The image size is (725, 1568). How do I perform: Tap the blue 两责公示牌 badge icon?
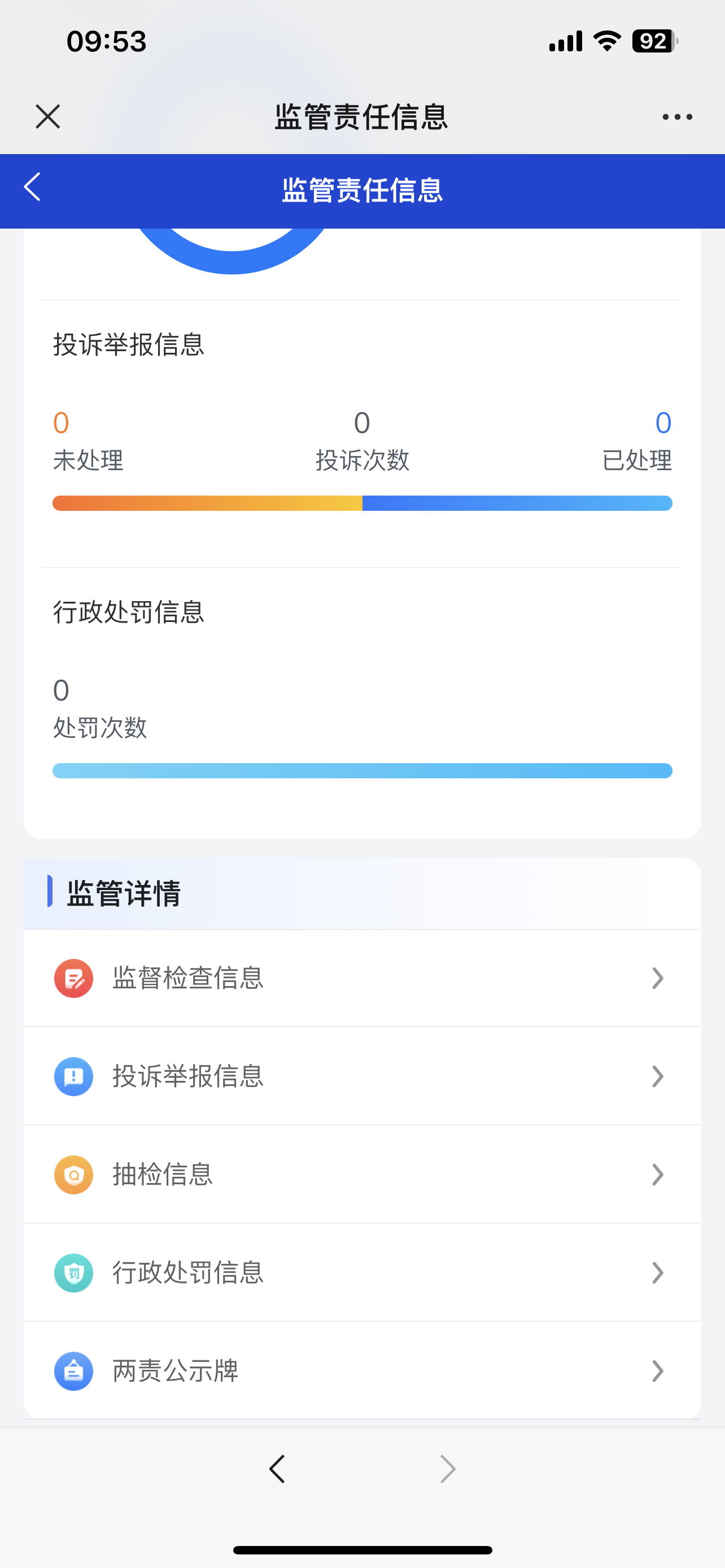point(73,1371)
